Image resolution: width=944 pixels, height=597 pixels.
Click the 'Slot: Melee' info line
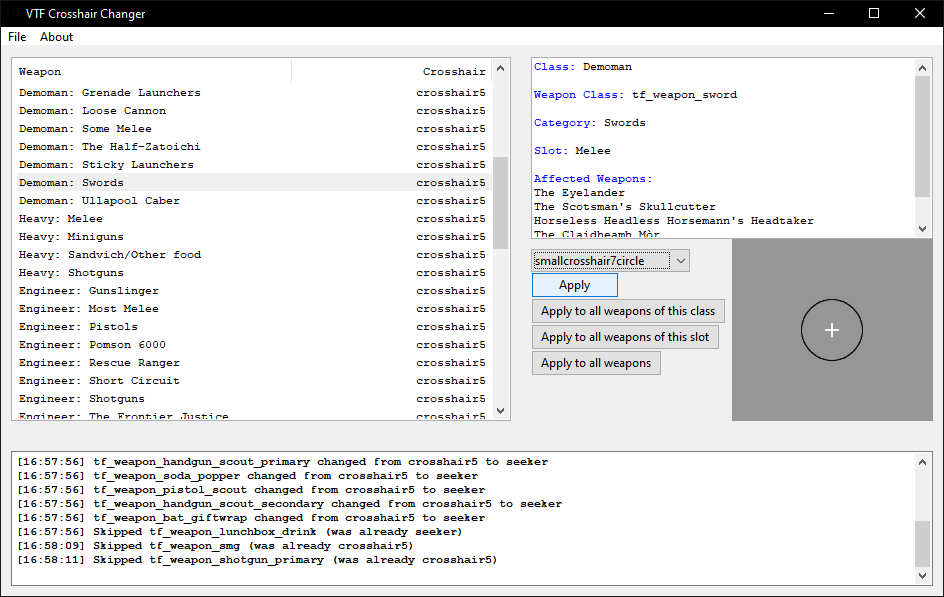[x=572, y=151]
